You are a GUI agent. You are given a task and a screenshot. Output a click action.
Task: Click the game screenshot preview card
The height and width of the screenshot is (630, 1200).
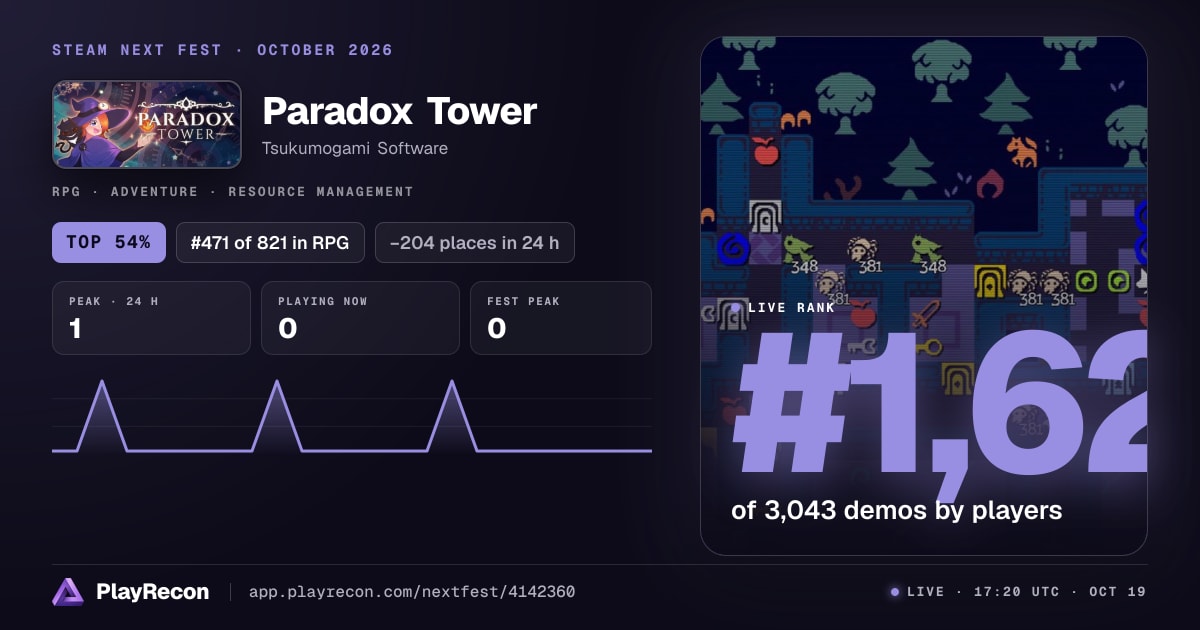click(x=923, y=296)
